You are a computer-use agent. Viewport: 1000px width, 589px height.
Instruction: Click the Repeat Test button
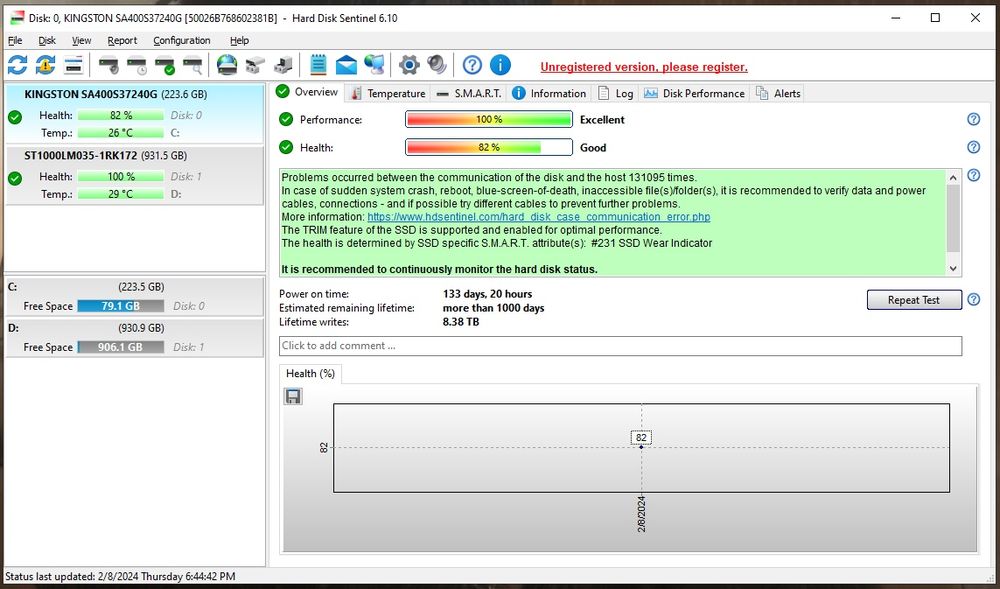[x=913, y=300]
